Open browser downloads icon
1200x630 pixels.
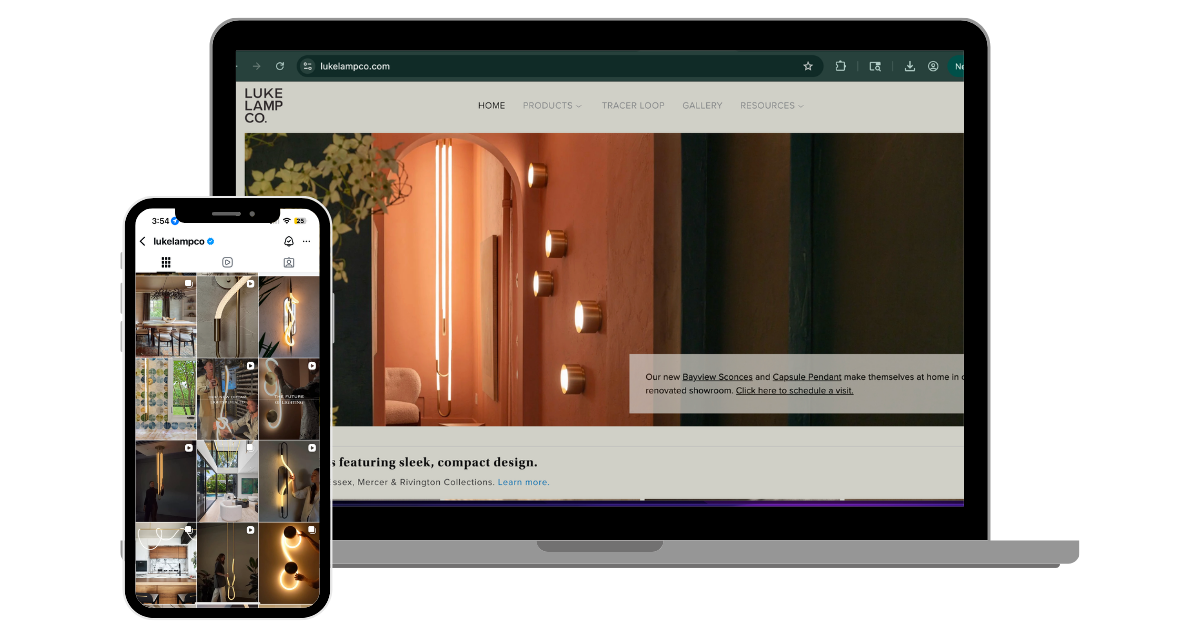(x=910, y=66)
